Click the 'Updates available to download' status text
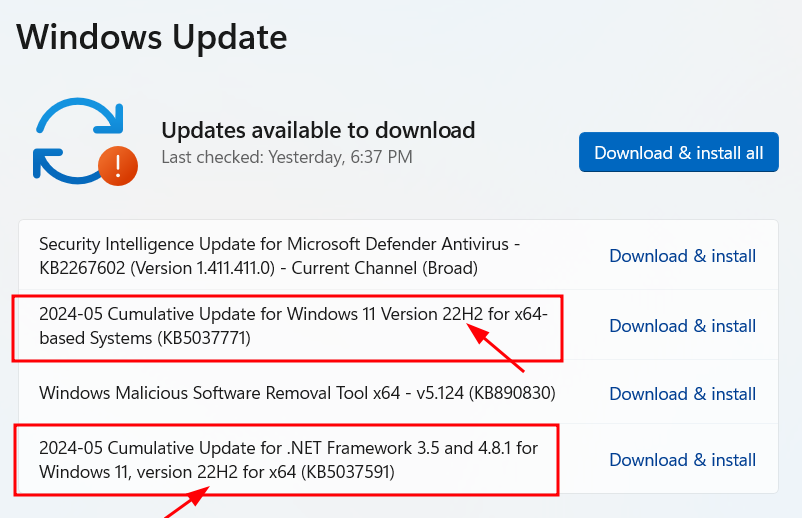The image size is (802, 518). (x=318, y=130)
